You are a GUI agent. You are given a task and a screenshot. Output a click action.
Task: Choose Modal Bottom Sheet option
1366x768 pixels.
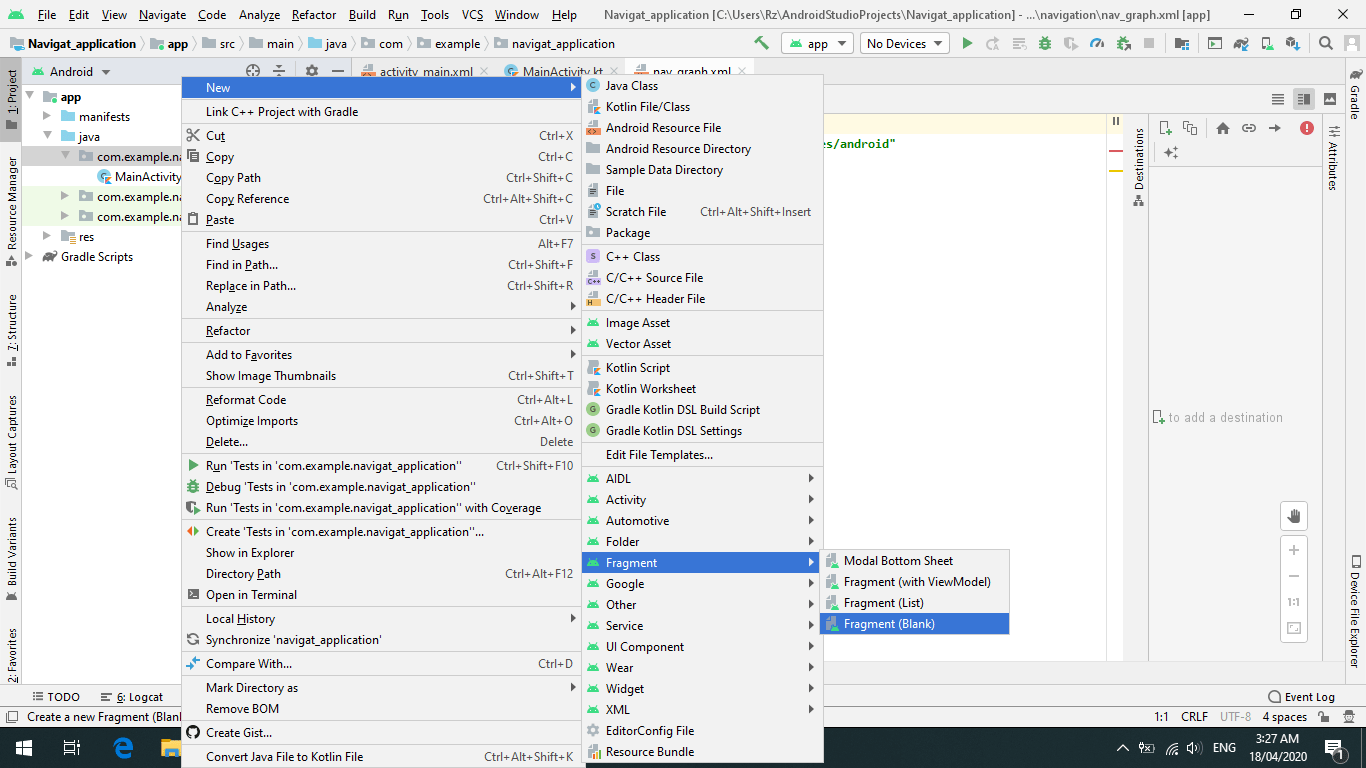pos(914,560)
